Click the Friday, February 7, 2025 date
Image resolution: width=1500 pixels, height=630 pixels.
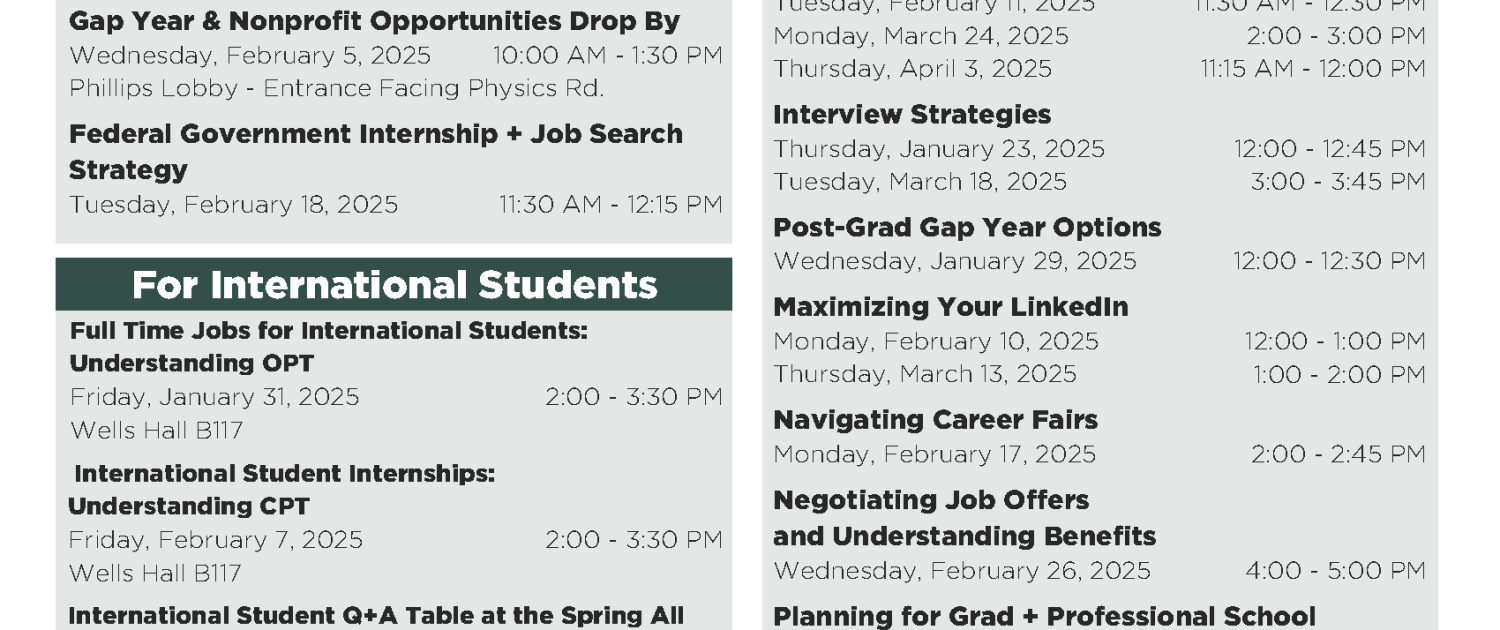pos(216,540)
